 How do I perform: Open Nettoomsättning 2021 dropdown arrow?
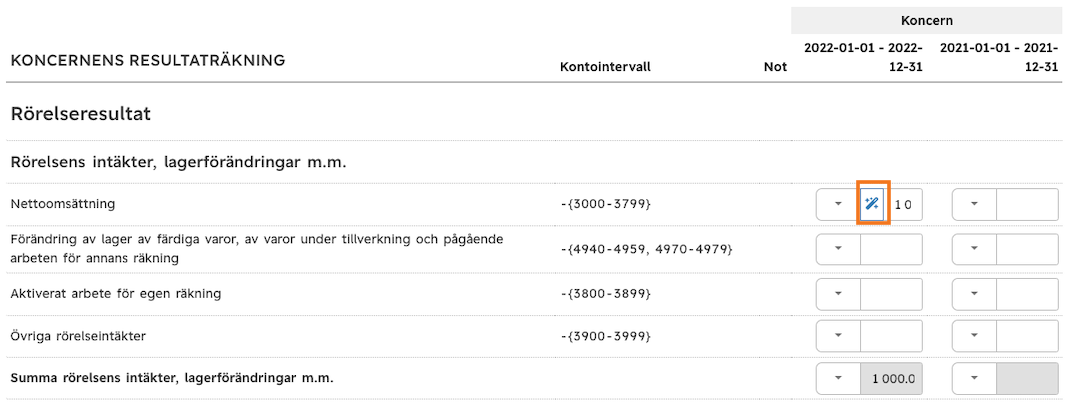[x=975, y=204]
